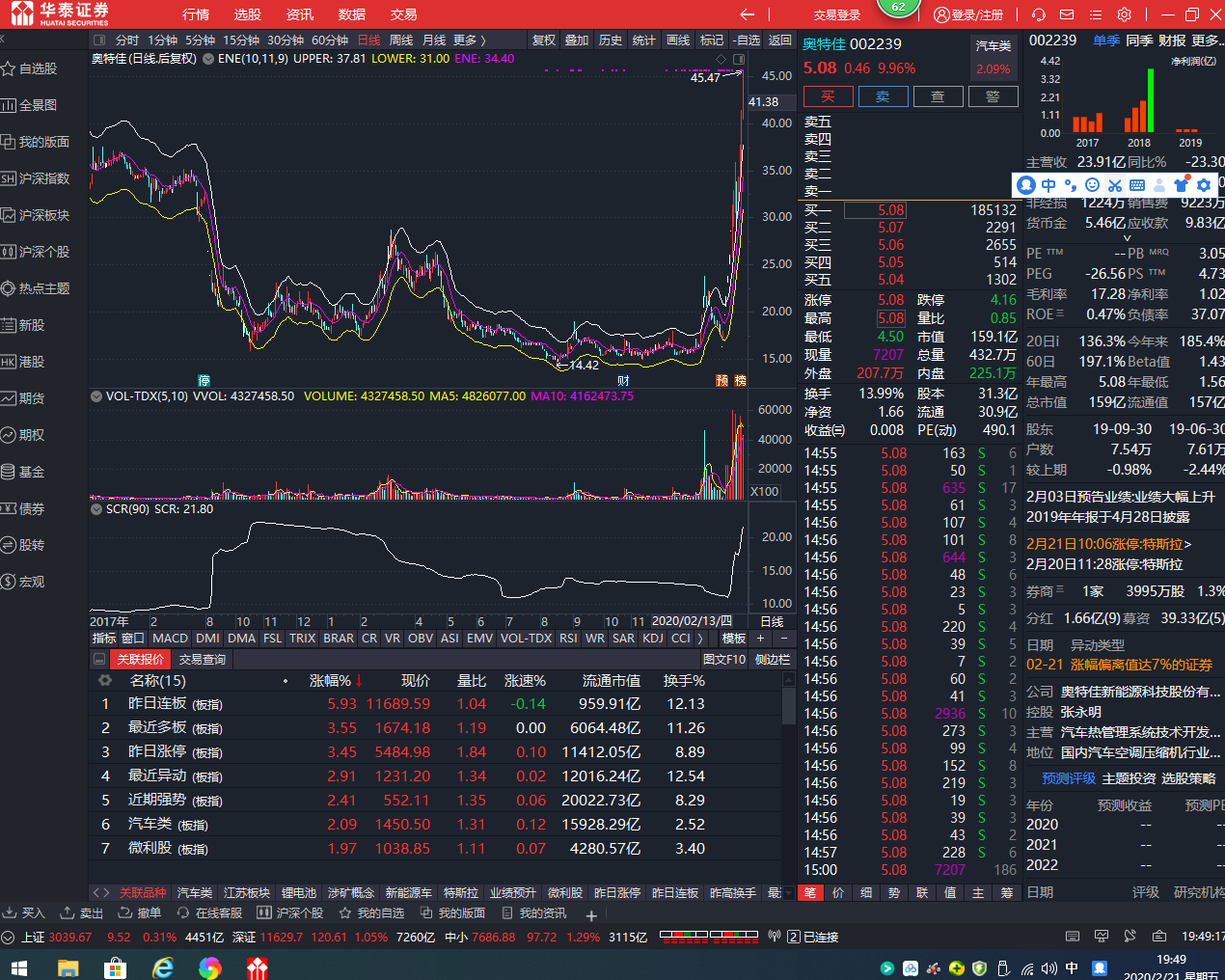Click the related quotes table vertical scrollbar

point(788,704)
